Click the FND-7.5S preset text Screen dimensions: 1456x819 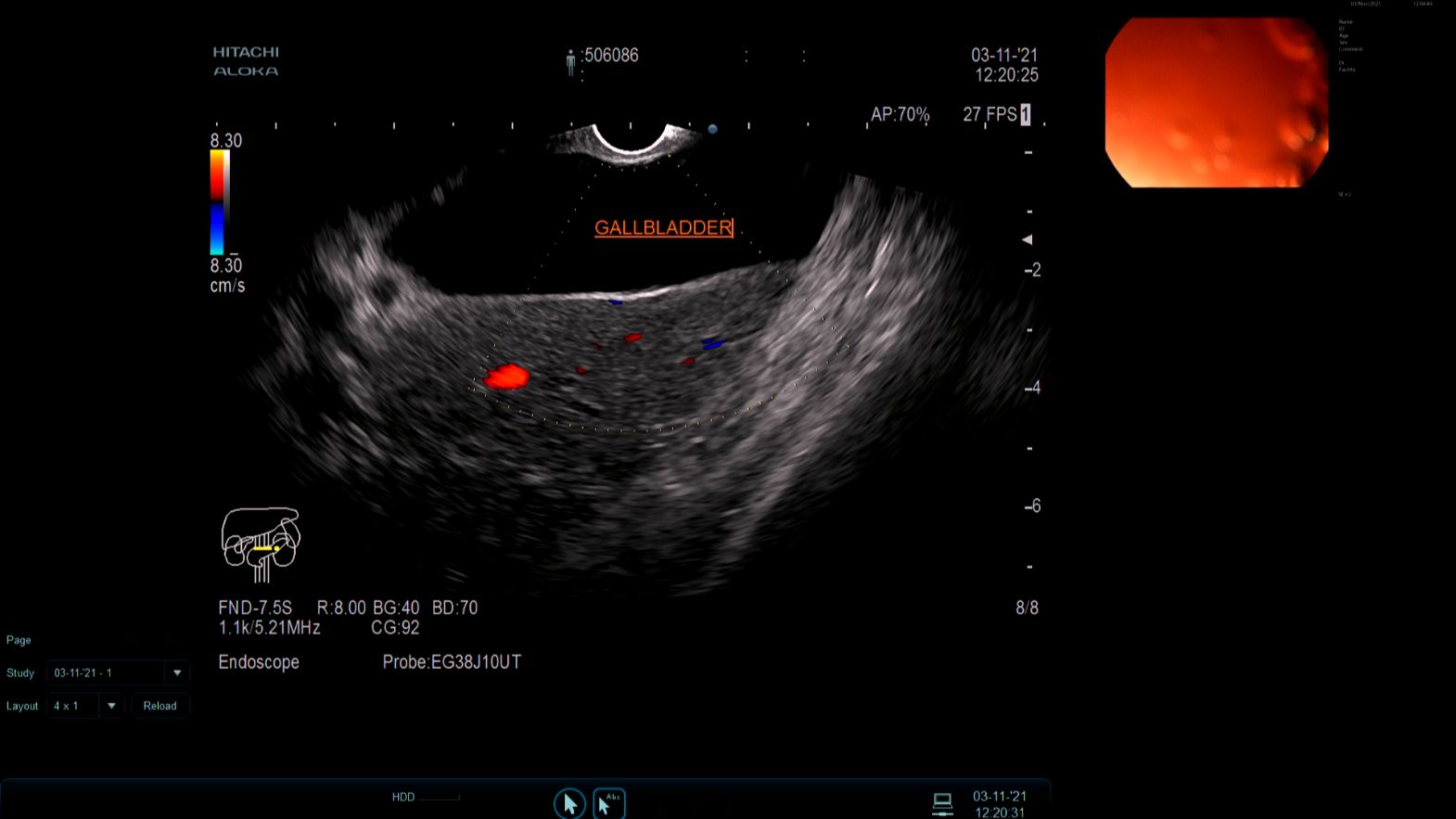coord(255,608)
